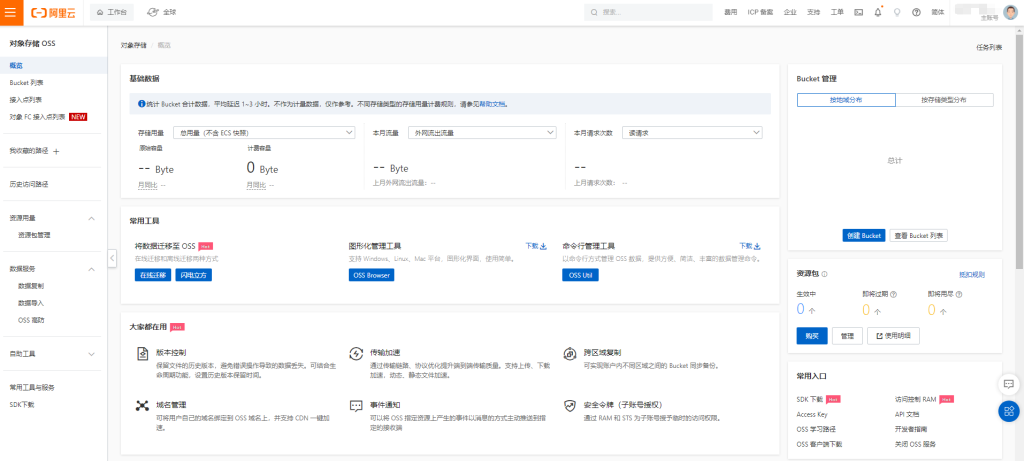
Task: Click 查看 Bucket 列表 button
Action: coord(918,236)
